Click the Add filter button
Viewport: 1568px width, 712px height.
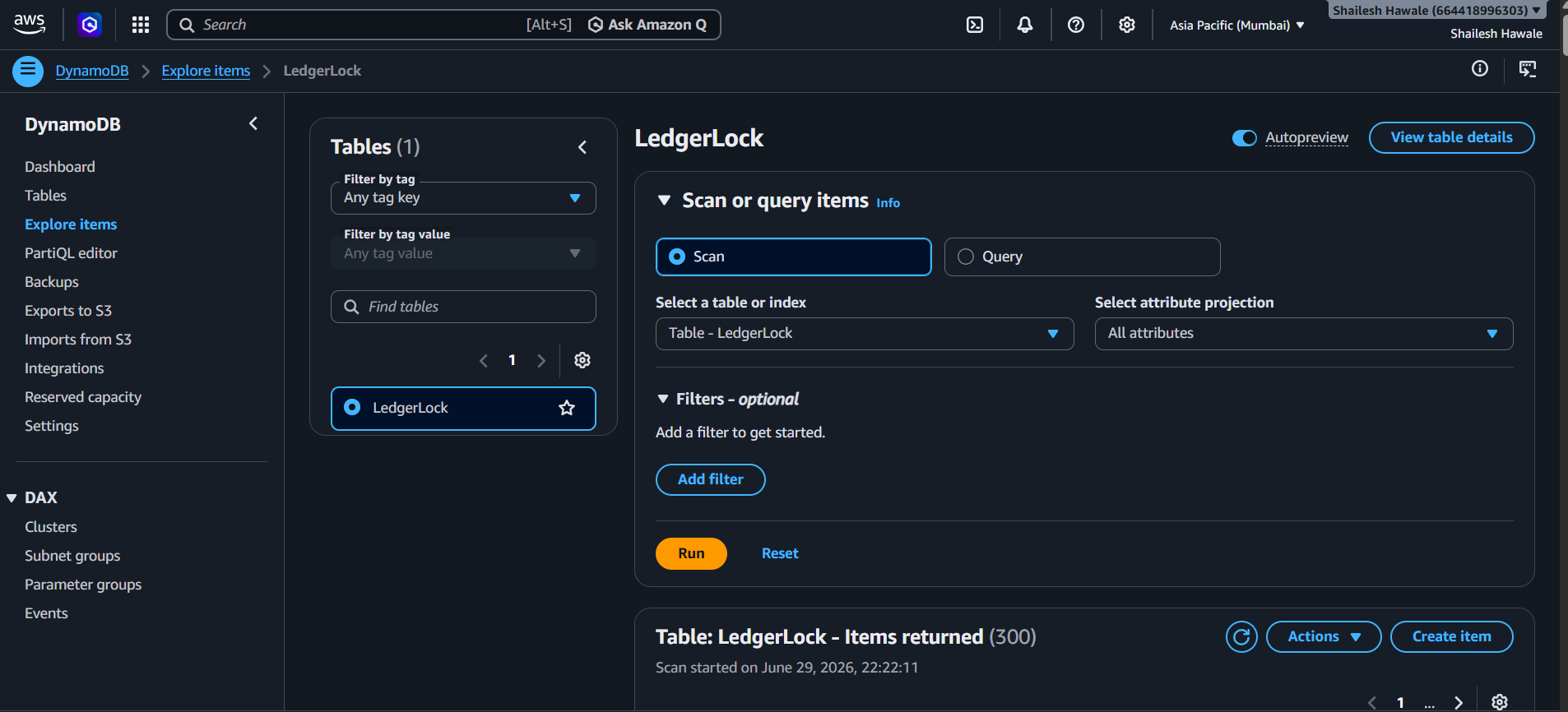[711, 480]
